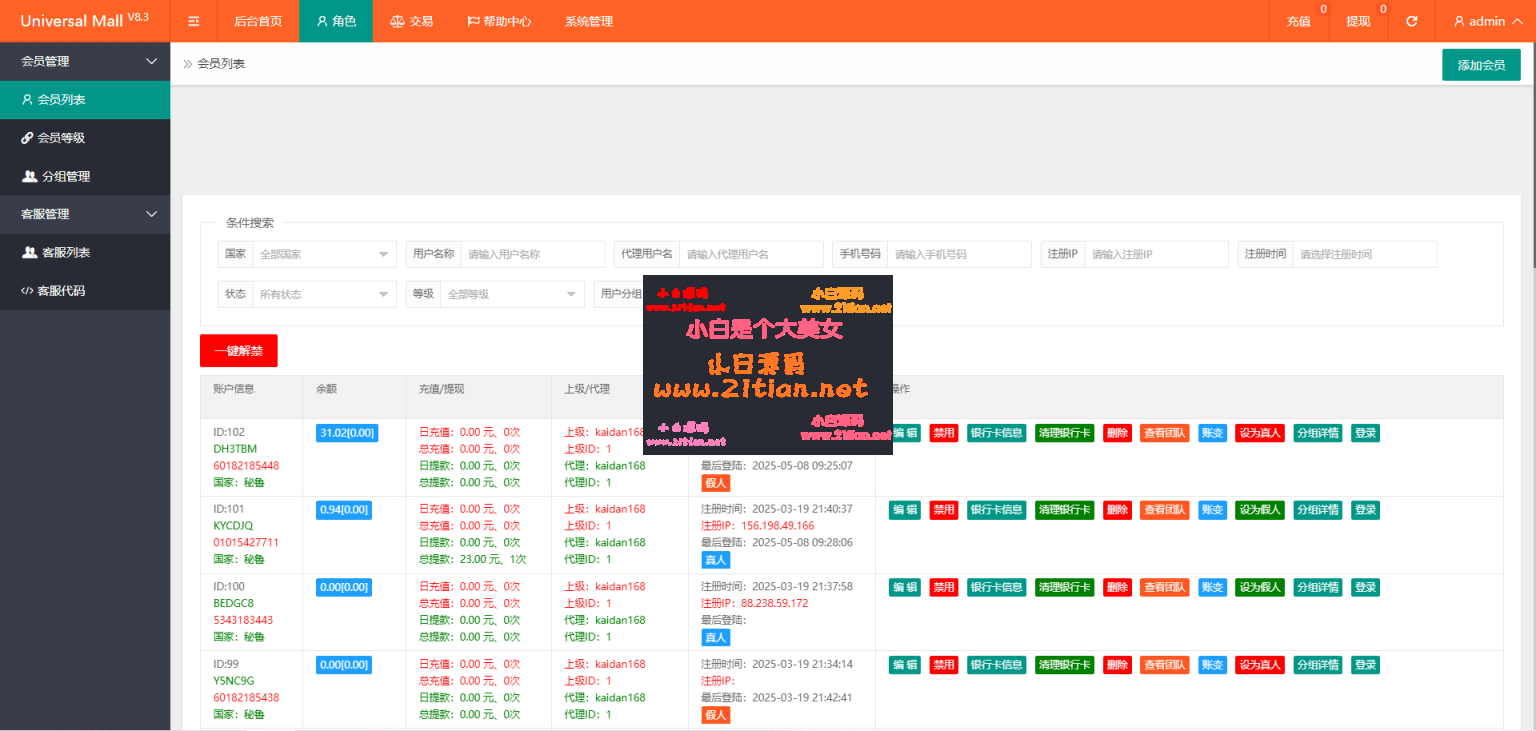
Task: Open the 等级 level dropdown
Action: (511, 295)
